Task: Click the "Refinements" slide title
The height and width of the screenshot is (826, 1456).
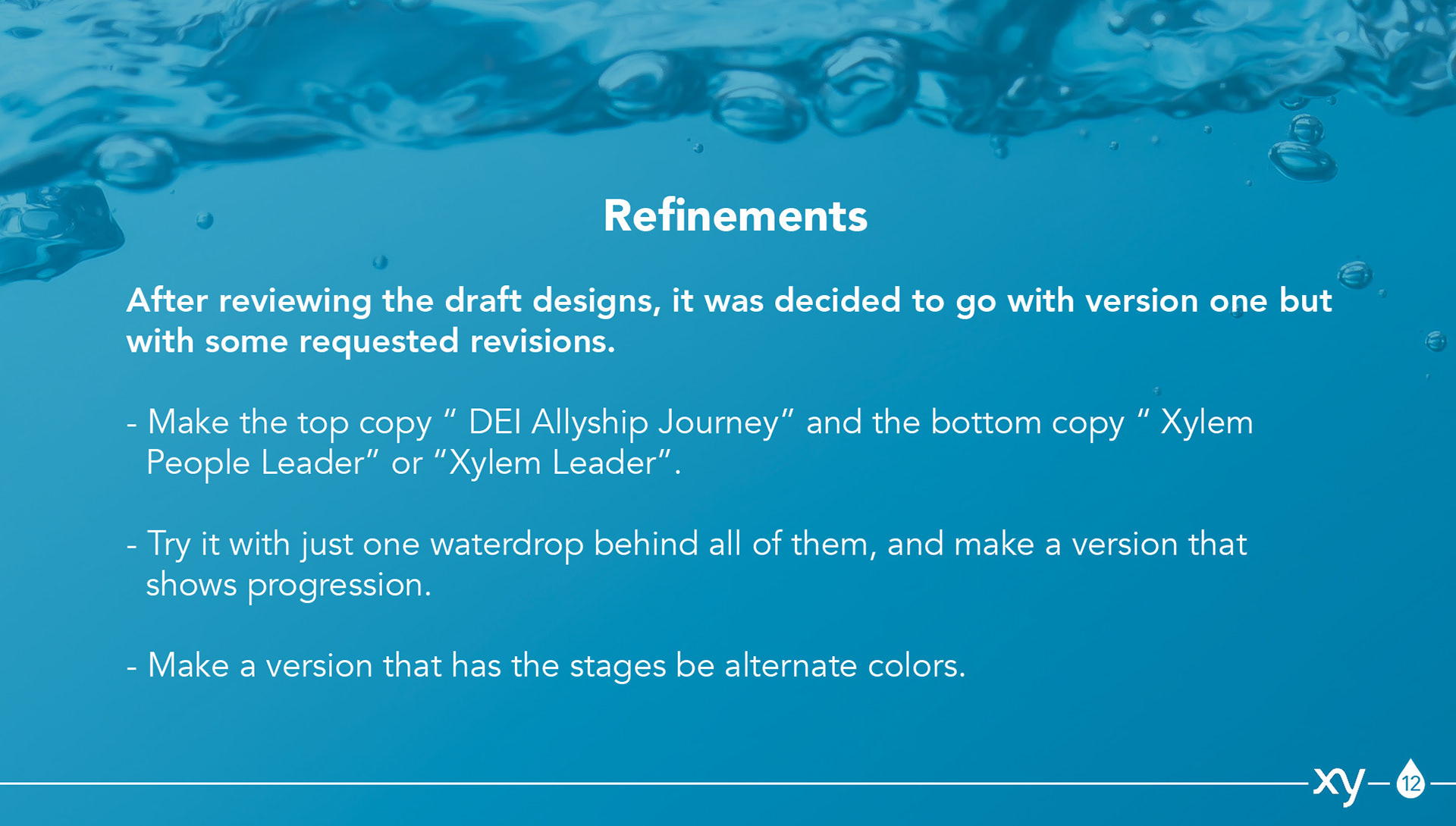Action: pyautogui.click(x=735, y=216)
